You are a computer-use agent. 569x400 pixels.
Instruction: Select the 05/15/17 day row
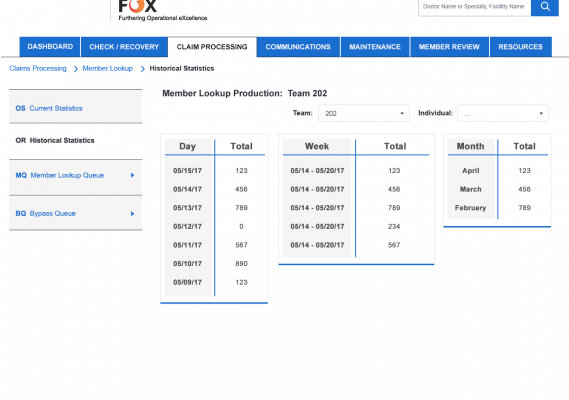pyautogui.click(x=214, y=171)
